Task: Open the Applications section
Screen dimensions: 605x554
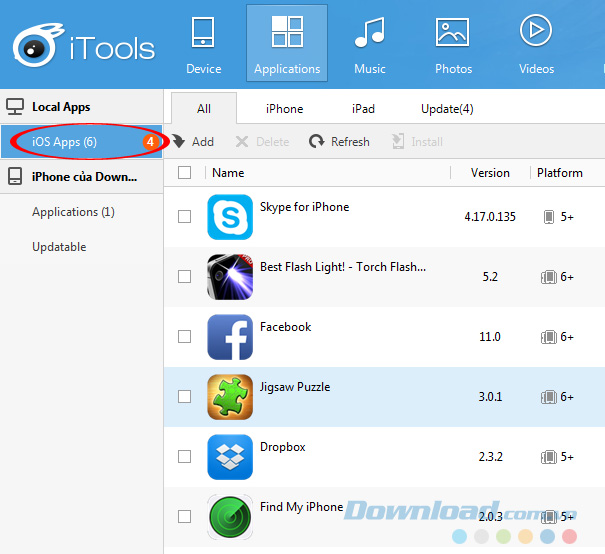Action: [287, 43]
